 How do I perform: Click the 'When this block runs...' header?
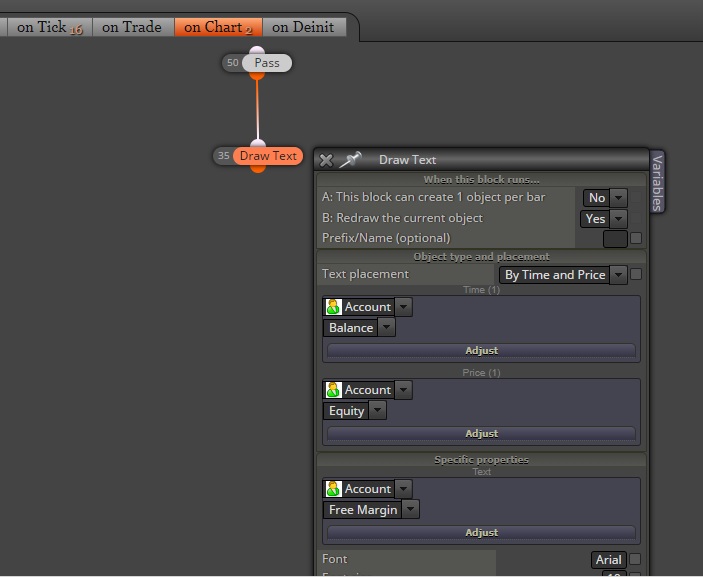(482, 180)
